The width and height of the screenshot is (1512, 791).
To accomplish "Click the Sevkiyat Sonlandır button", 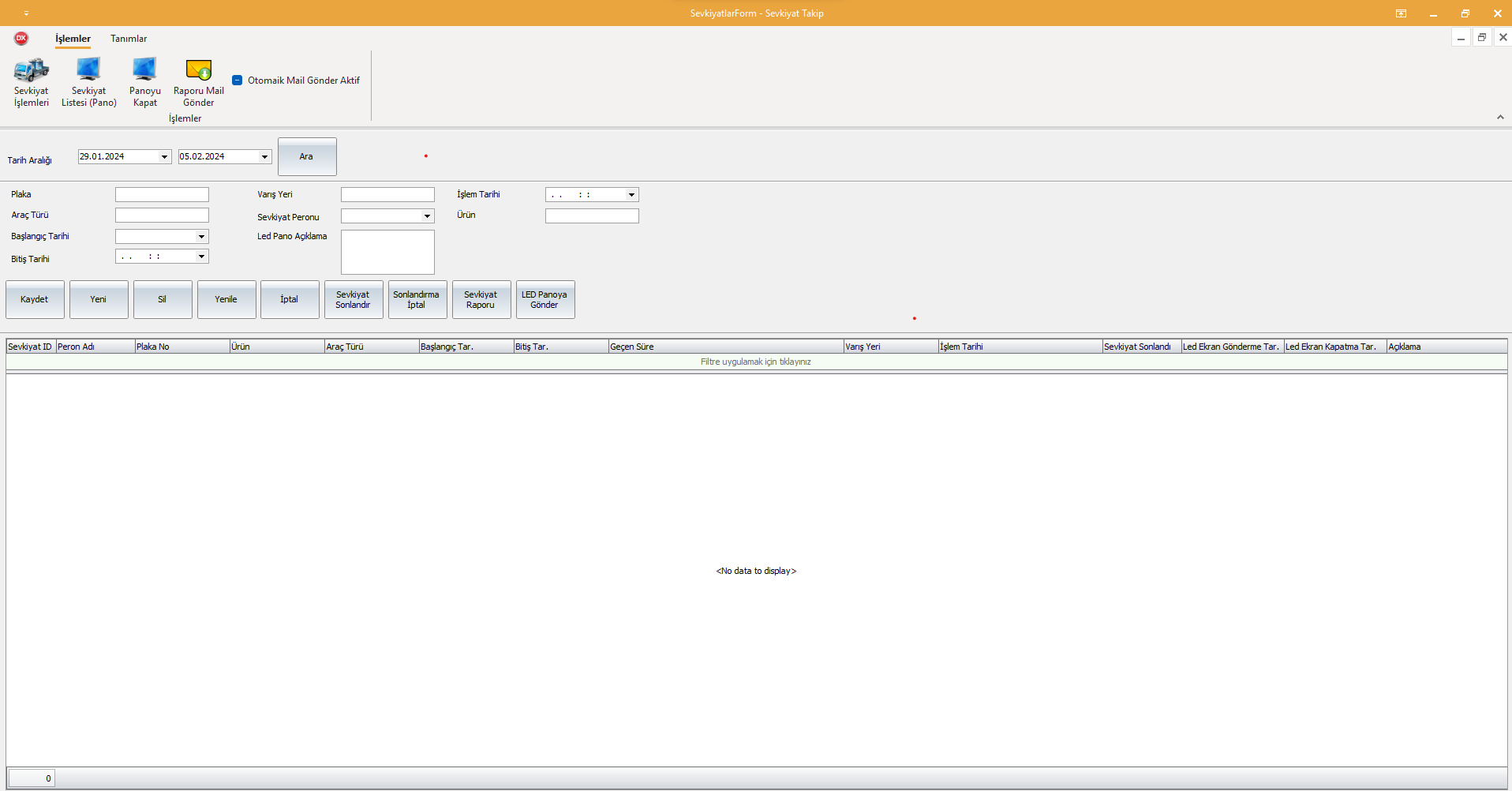I will click(353, 300).
